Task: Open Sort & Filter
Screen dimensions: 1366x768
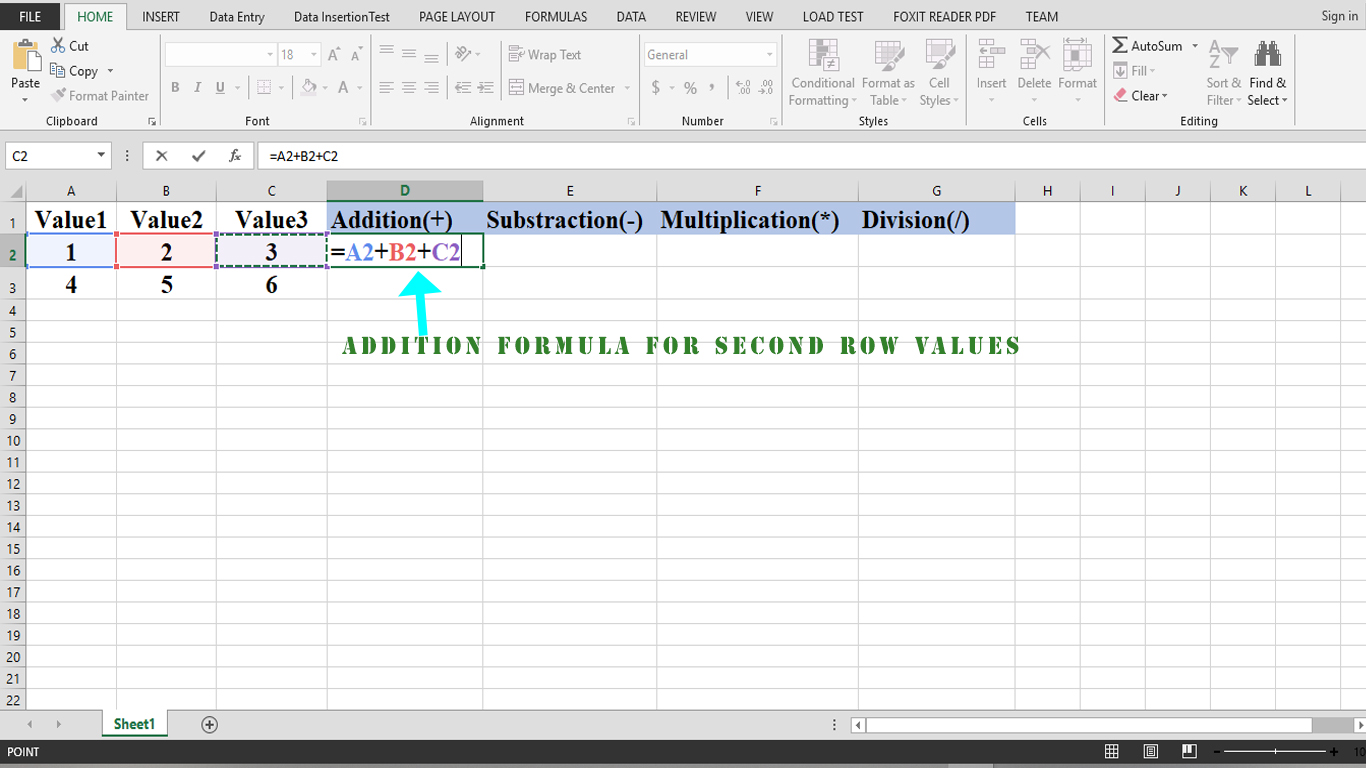Action: tap(1222, 72)
